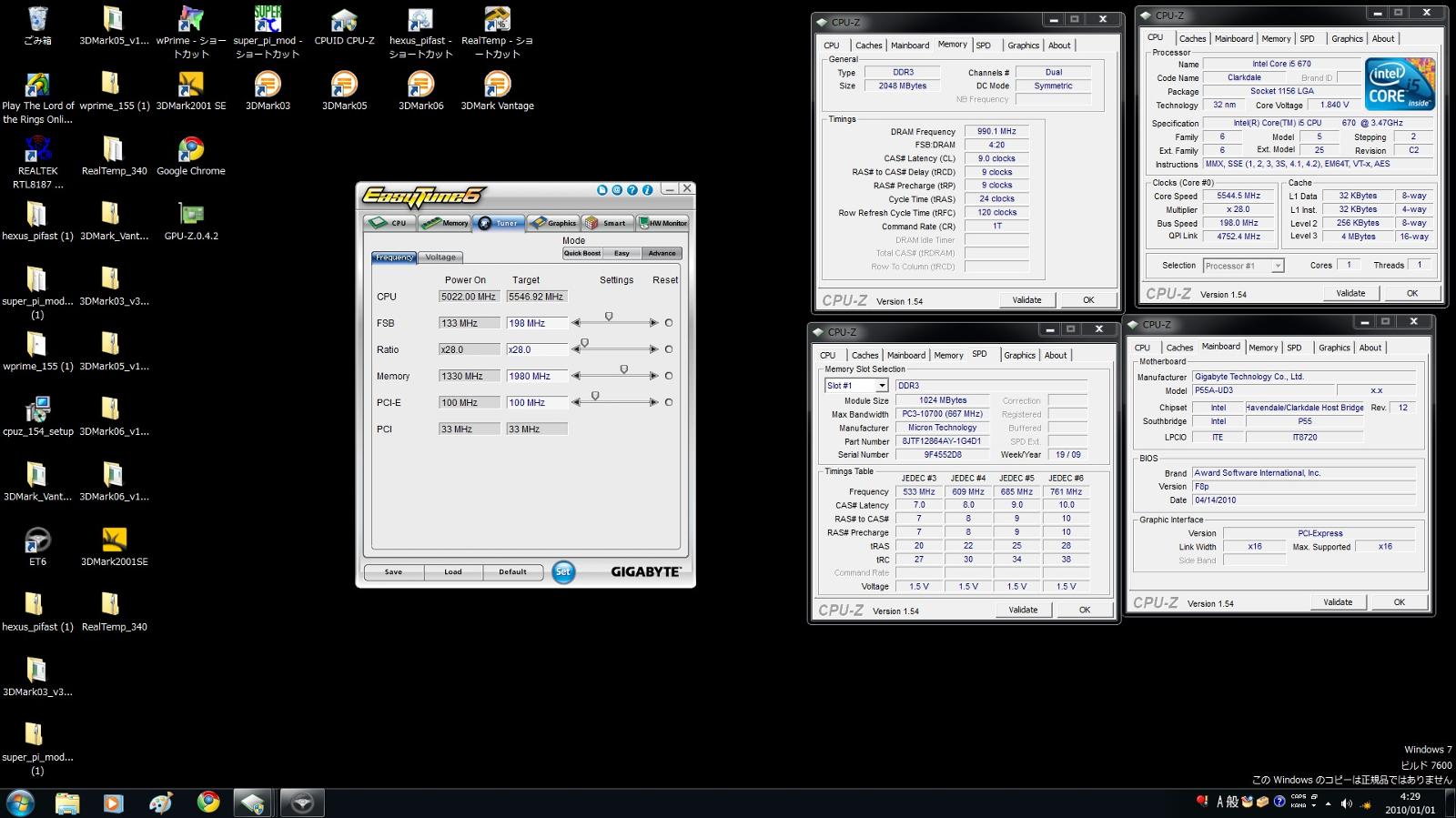
Task: Click the Ratio slider left arrow
Action: (575, 349)
